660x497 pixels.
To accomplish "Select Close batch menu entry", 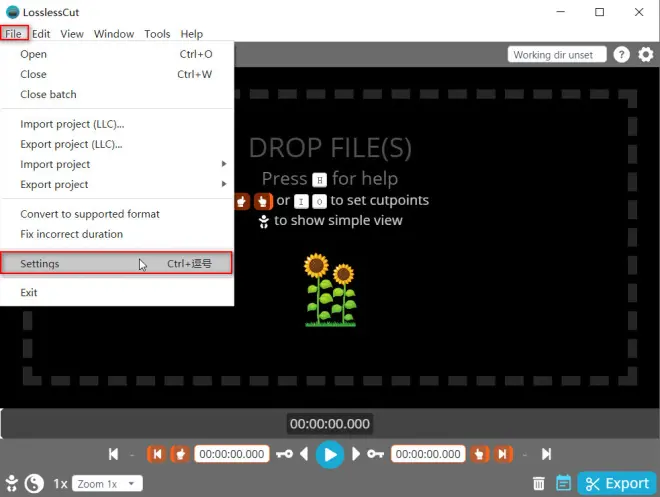I will tap(117, 94).
